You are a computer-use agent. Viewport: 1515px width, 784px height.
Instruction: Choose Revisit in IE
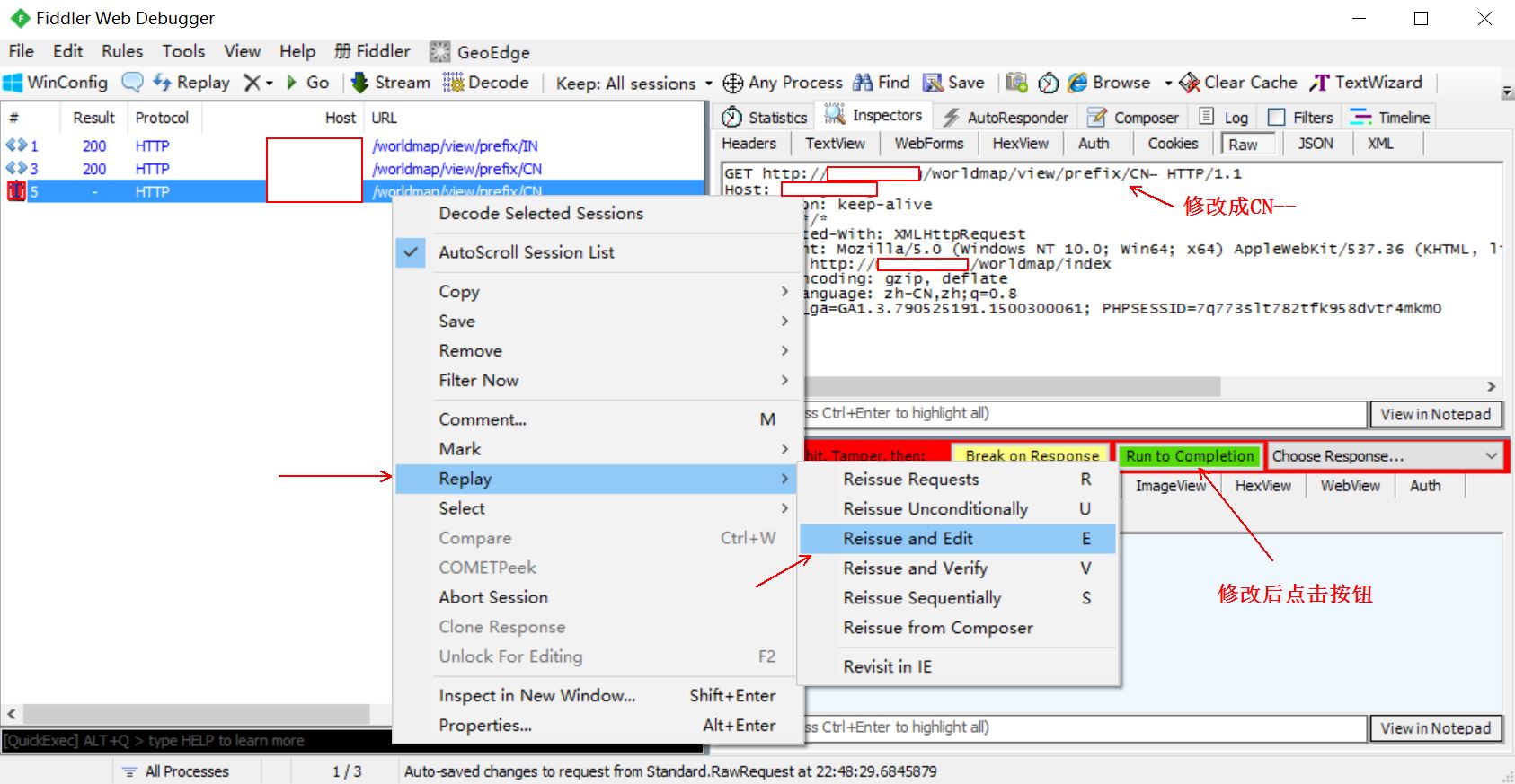click(x=958, y=666)
